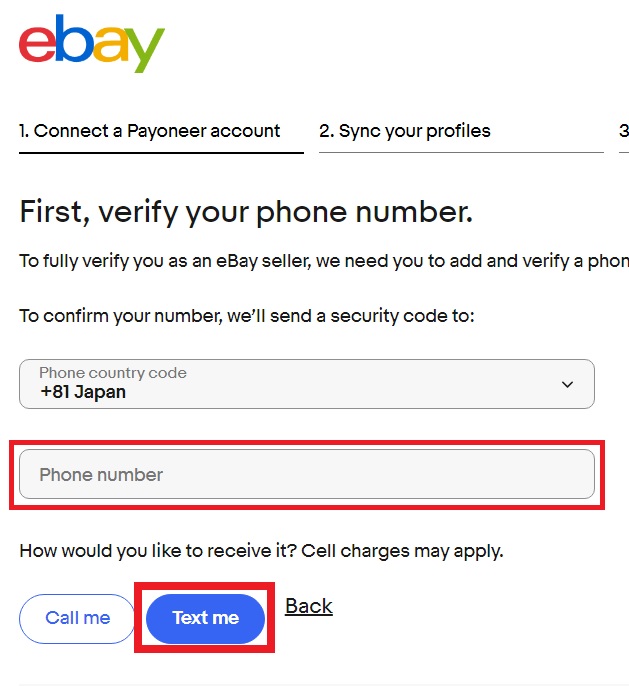Select the +81 Japan value text

pyautogui.click(x=83, y=392)
